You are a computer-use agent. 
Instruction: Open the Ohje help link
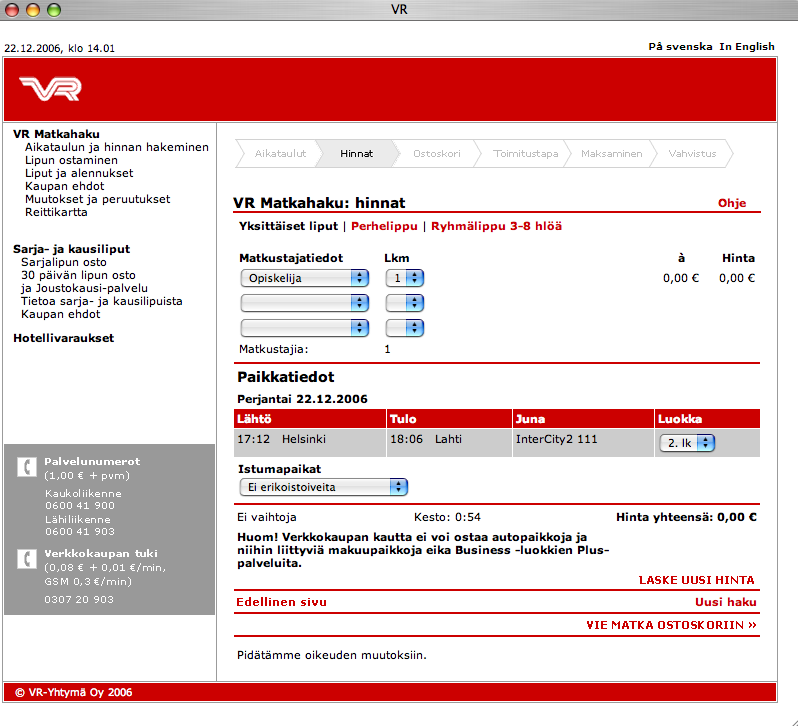(732, 203)
